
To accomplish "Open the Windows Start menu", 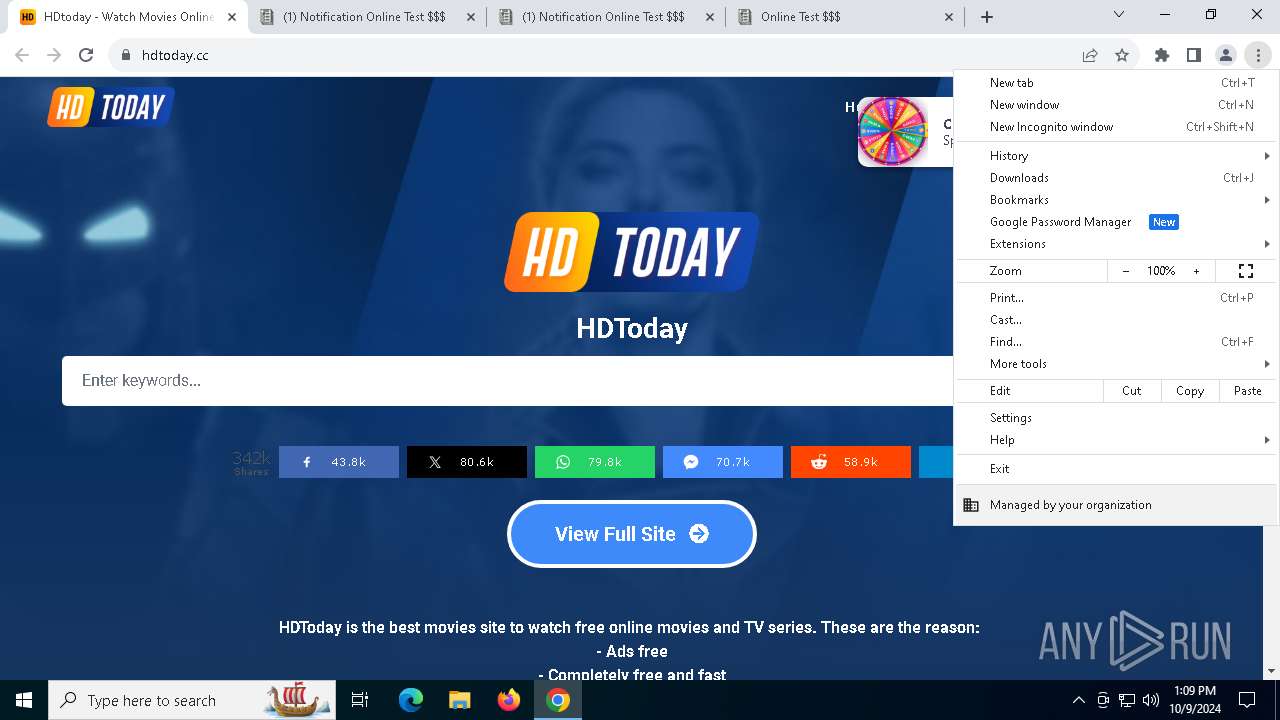I will 24,700.
